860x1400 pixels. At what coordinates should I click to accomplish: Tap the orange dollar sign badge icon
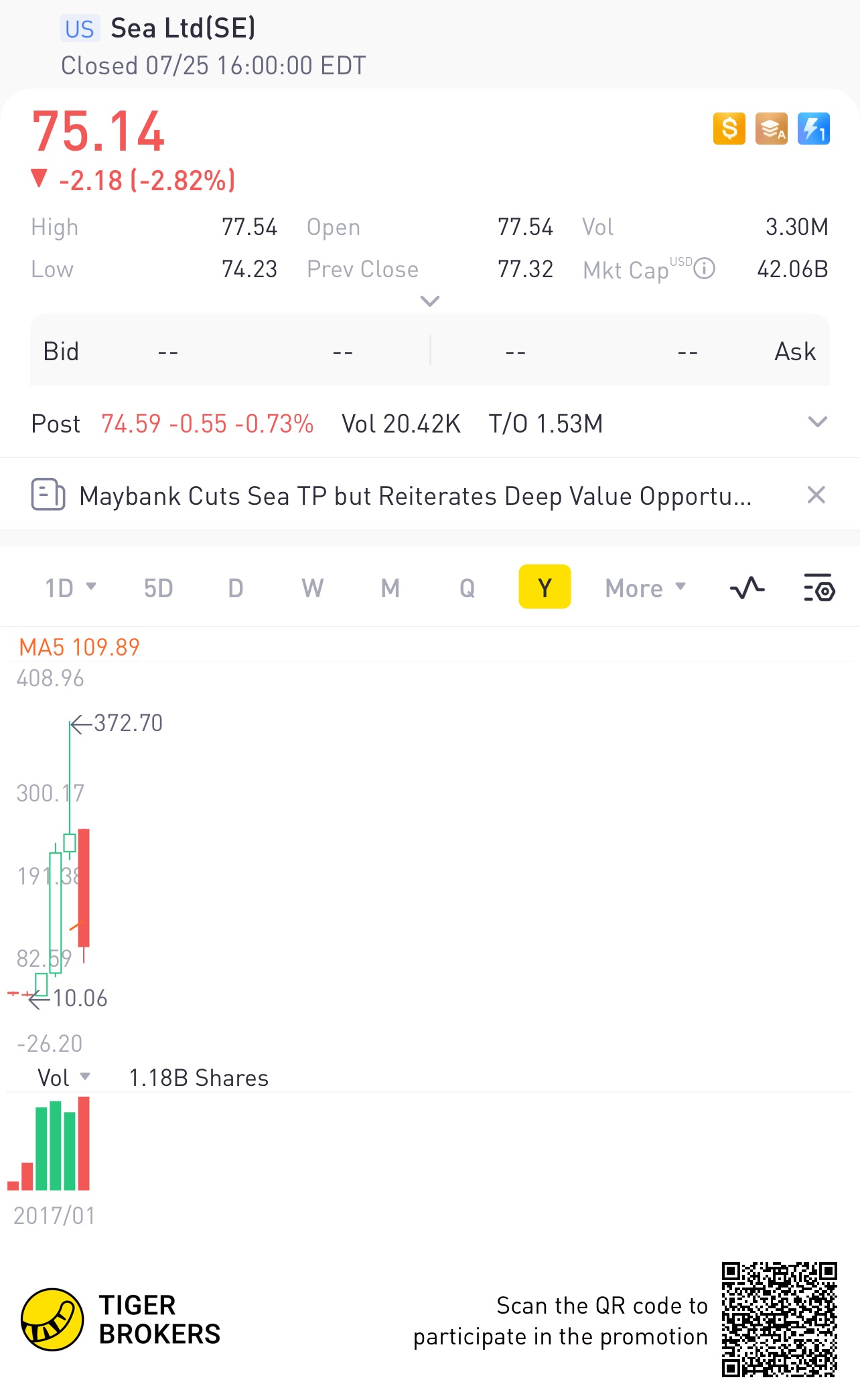point(729,129)
